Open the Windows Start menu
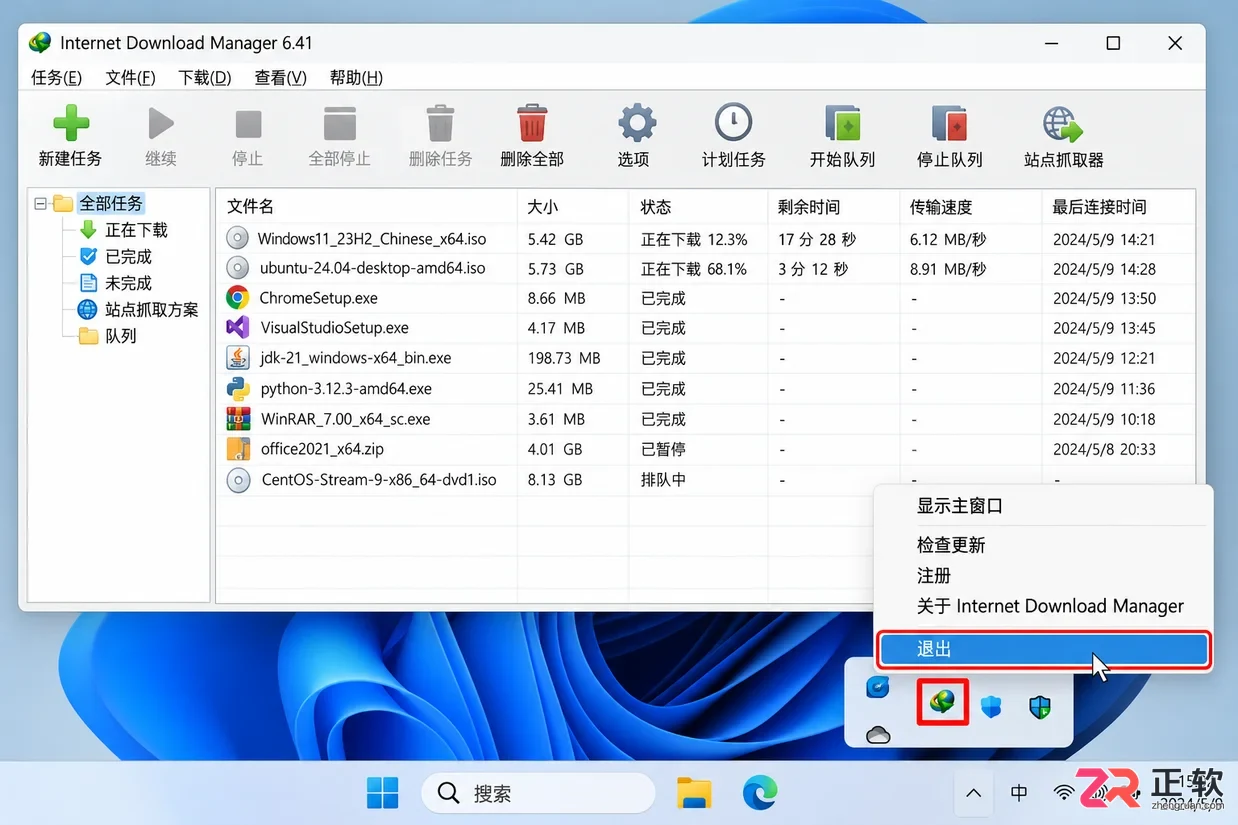 [383, 794]
